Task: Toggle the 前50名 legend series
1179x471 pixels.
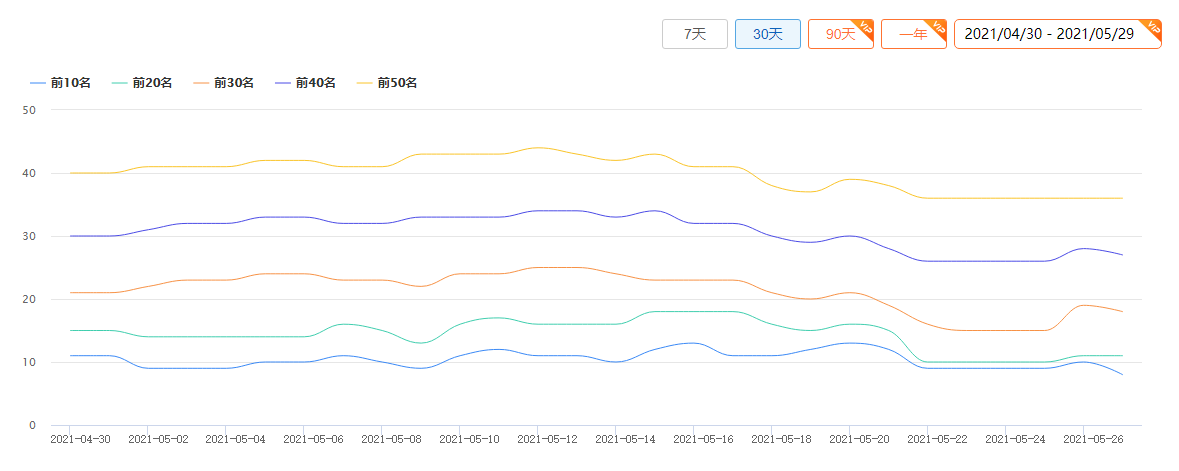Action: [397, 83]
